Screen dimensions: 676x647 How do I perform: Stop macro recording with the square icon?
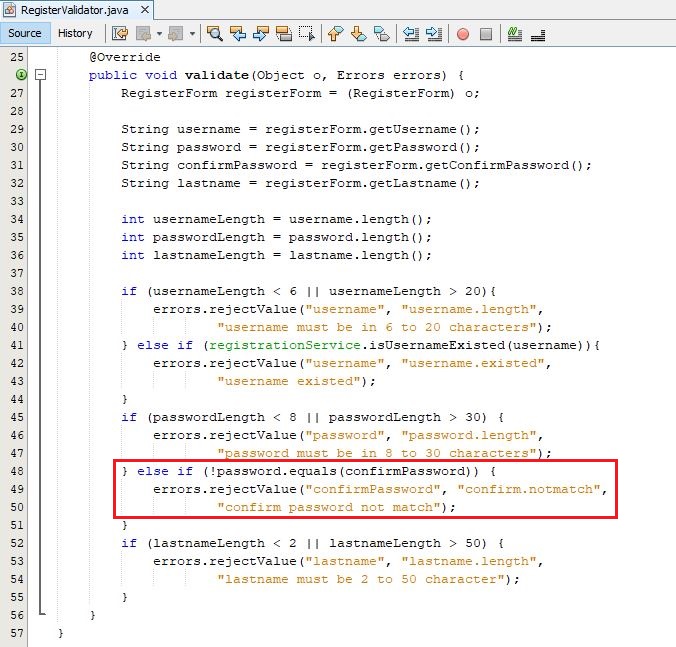pos(486,34)
